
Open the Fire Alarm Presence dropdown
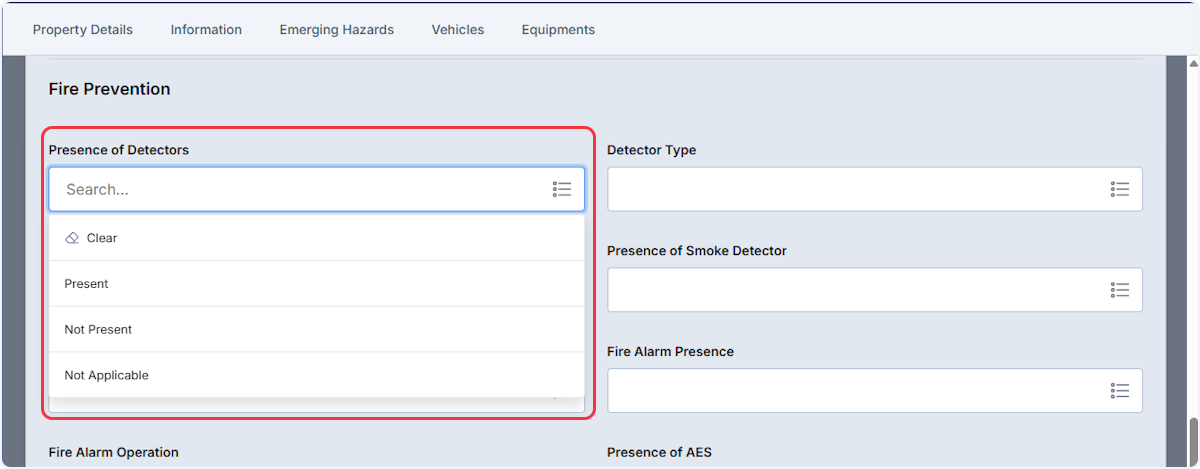coord(875,391)
